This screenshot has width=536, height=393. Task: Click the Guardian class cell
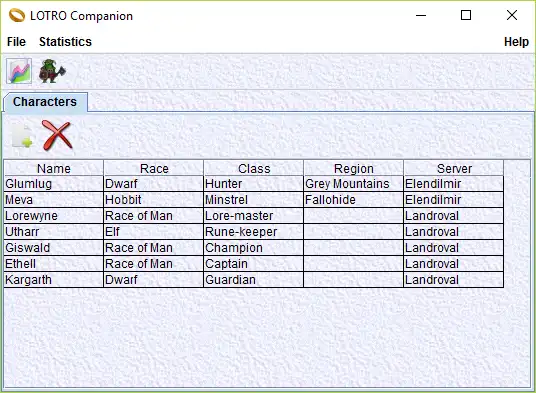[x=254, y=280]
